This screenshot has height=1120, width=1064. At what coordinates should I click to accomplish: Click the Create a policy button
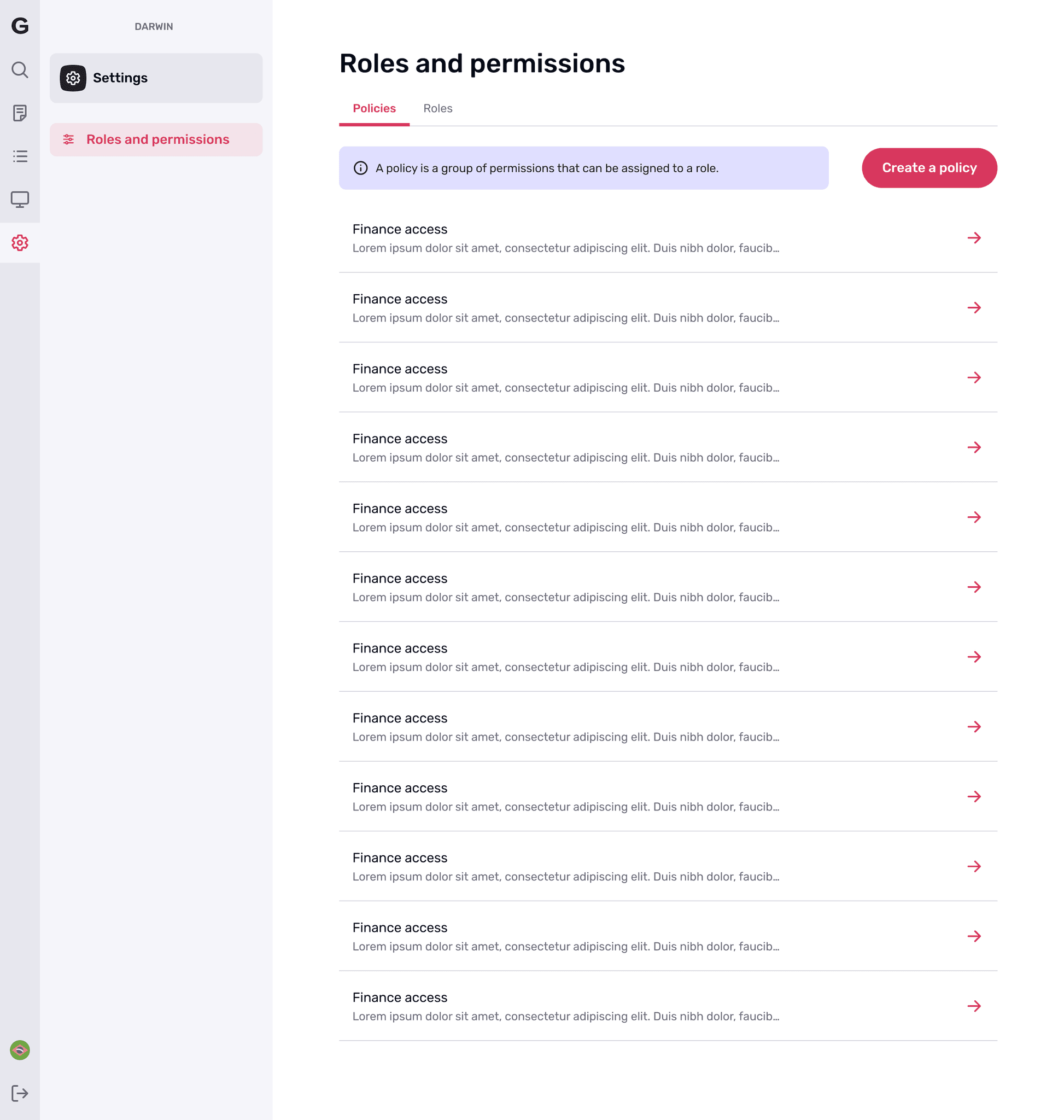pos(929,168)
